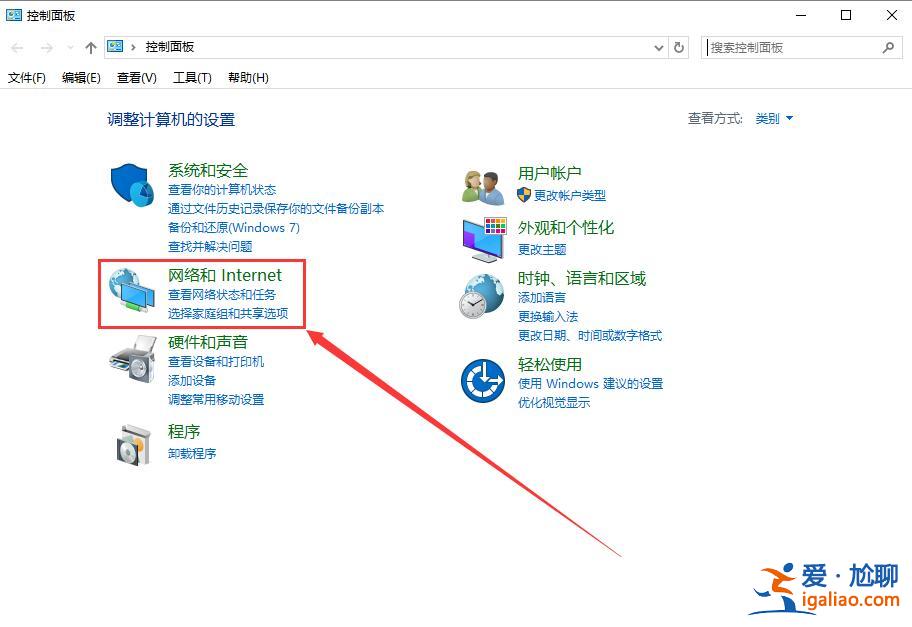Click the clock icon for 时钟、语言和区域
Screen dimensions: 912x627
(480, 297)
